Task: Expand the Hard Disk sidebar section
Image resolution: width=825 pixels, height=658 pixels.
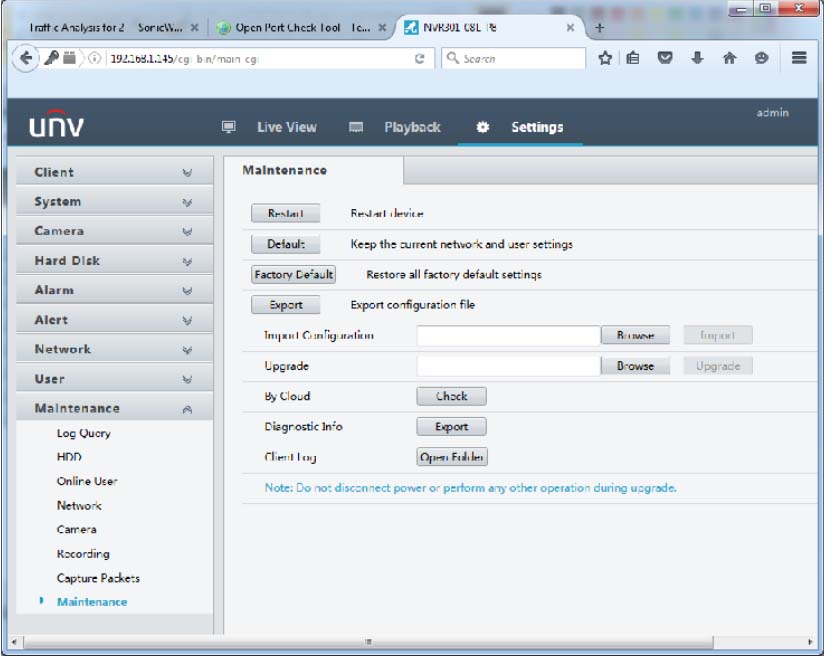Action: (114, 261)
